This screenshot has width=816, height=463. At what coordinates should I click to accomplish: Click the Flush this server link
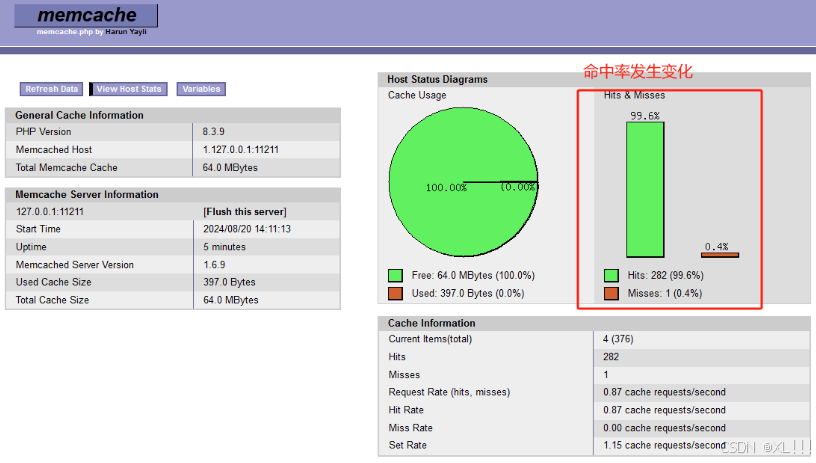click(245, 212)
